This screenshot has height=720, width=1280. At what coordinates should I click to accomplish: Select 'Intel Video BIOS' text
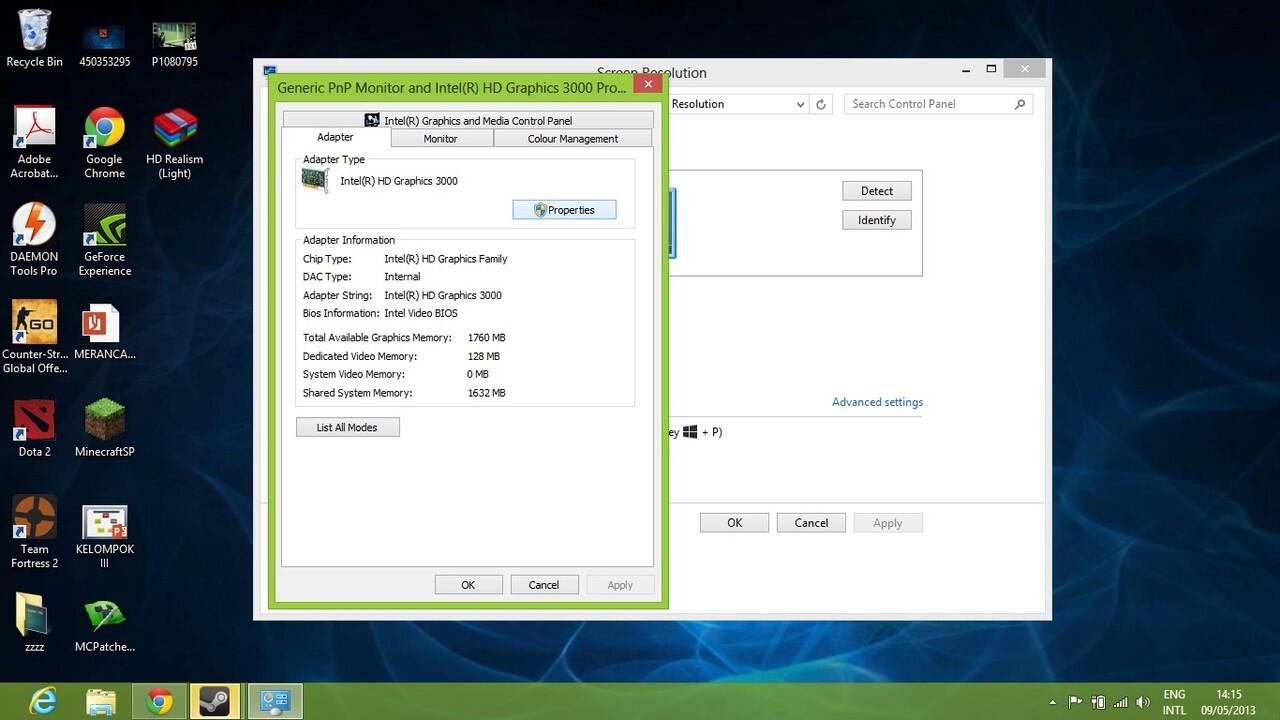tap(421, 313)
